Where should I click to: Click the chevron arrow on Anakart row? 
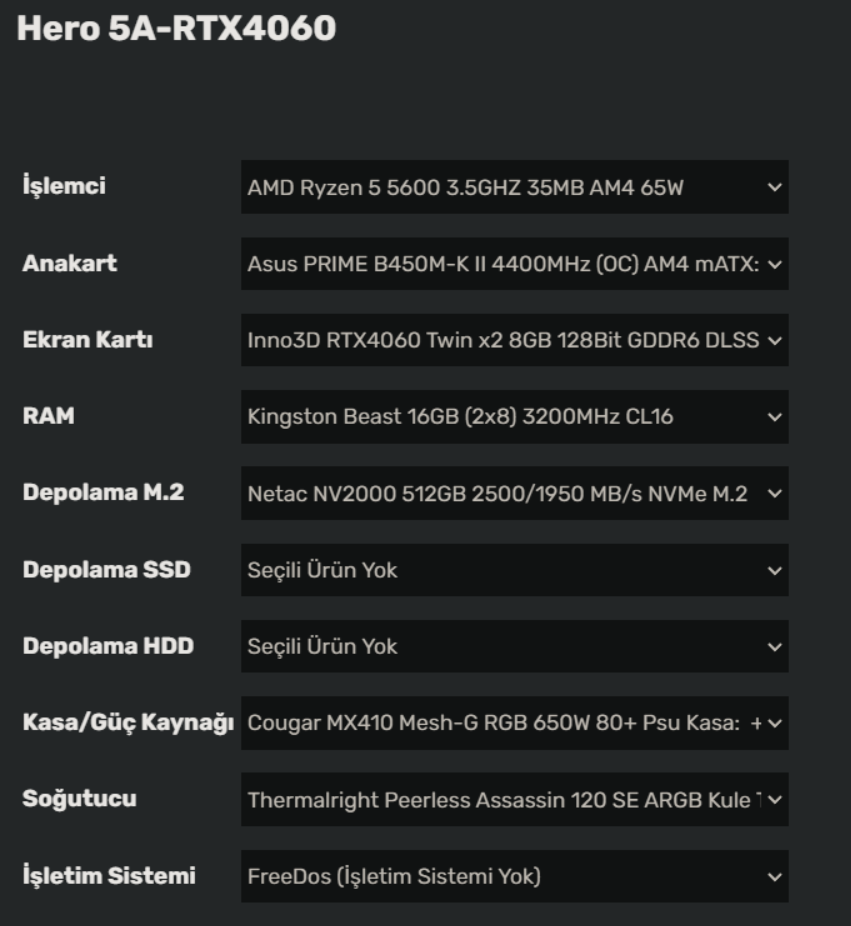point(775,264)
